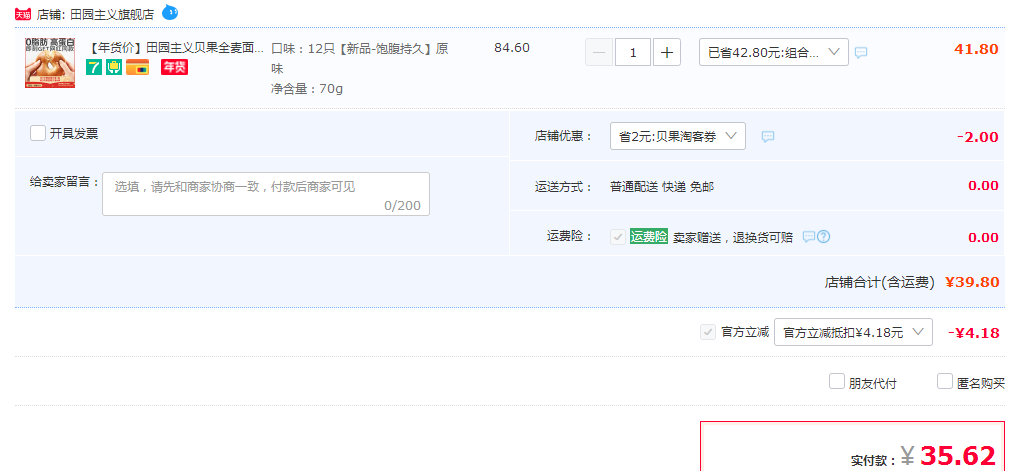The height and width of the screenshot is (471, 1022).
Task: Click the green shield guarantee icon
Action: (x=114, y=66)
